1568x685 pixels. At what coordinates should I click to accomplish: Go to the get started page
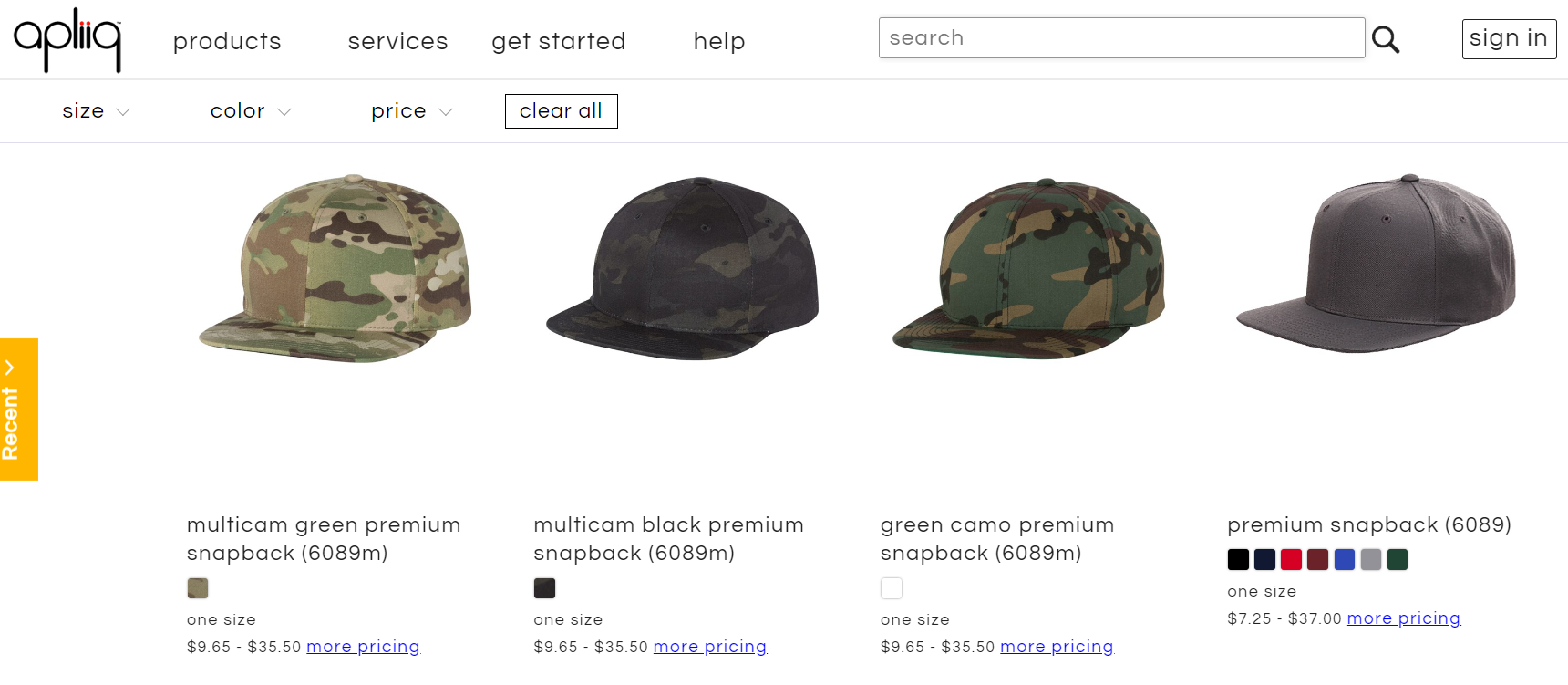click(558, 41)
